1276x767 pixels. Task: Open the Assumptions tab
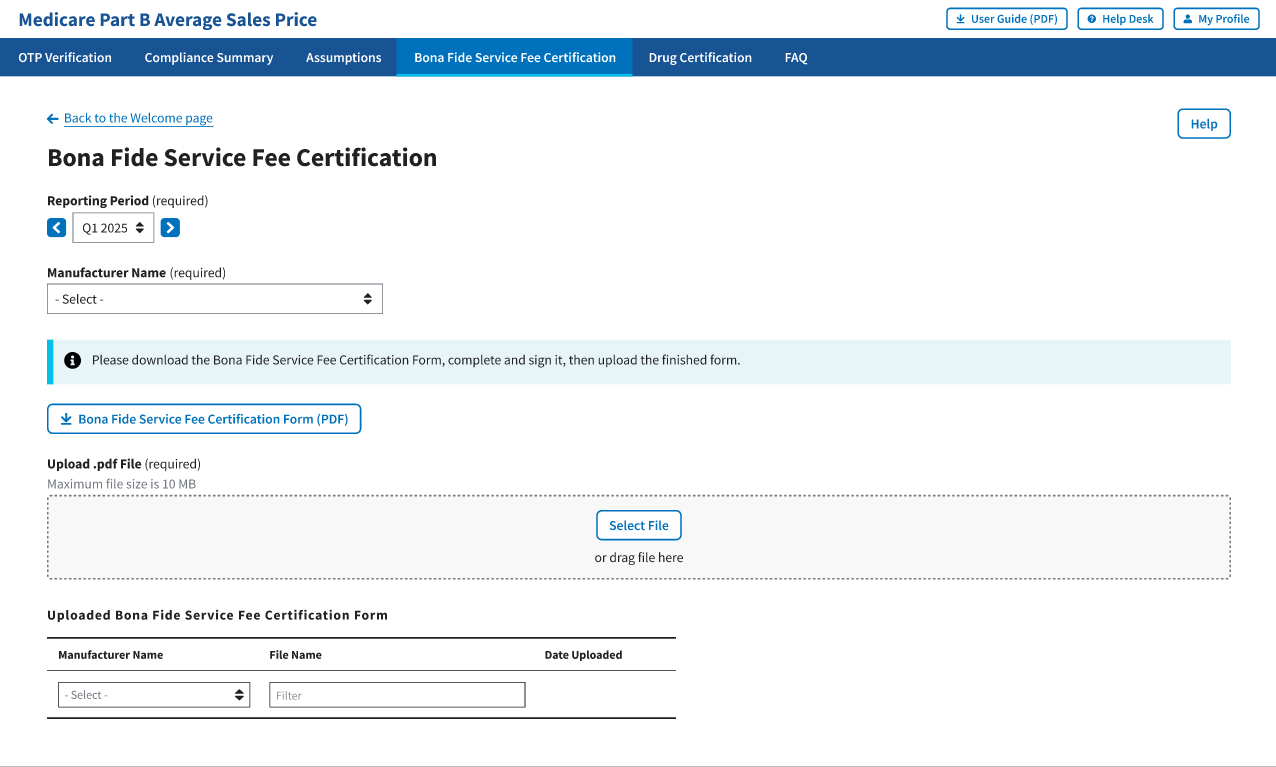point(344,58)
